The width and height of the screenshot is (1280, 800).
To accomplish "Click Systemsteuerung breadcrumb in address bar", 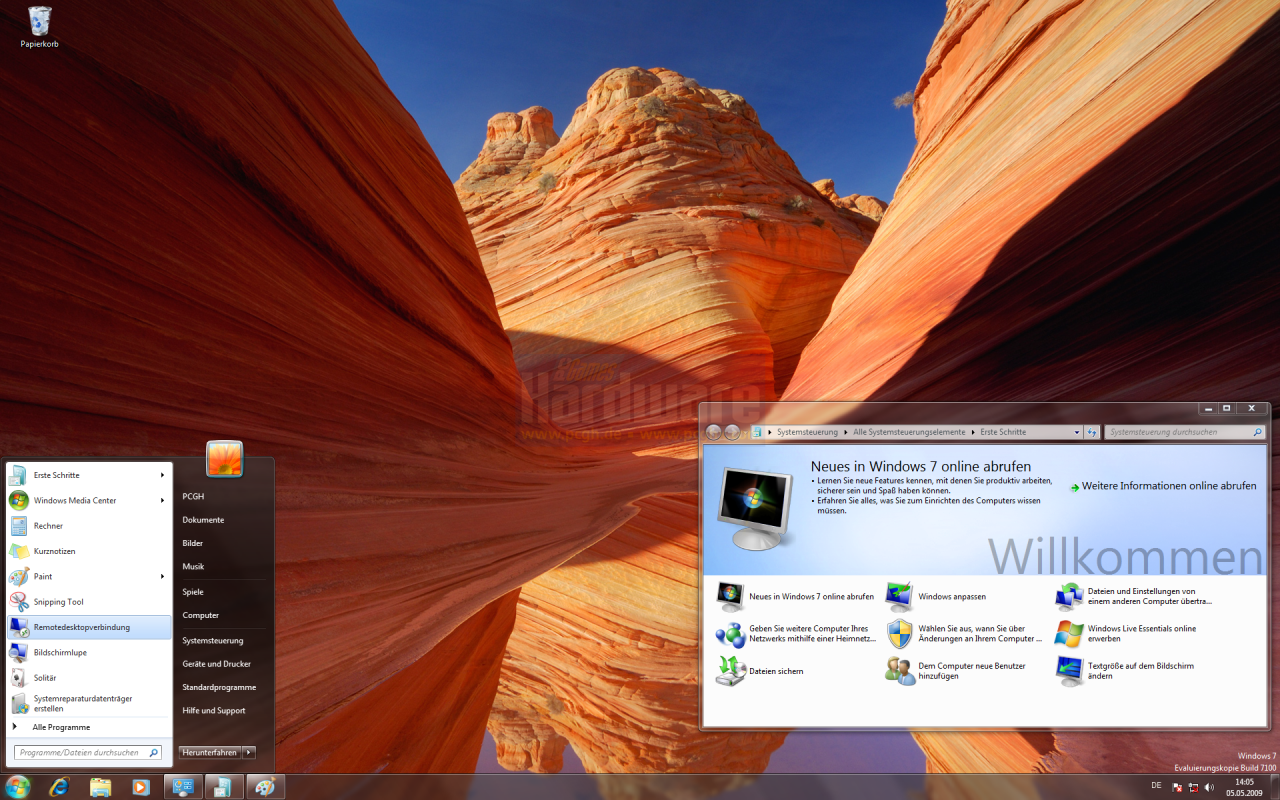I will [x=809, y=432].
